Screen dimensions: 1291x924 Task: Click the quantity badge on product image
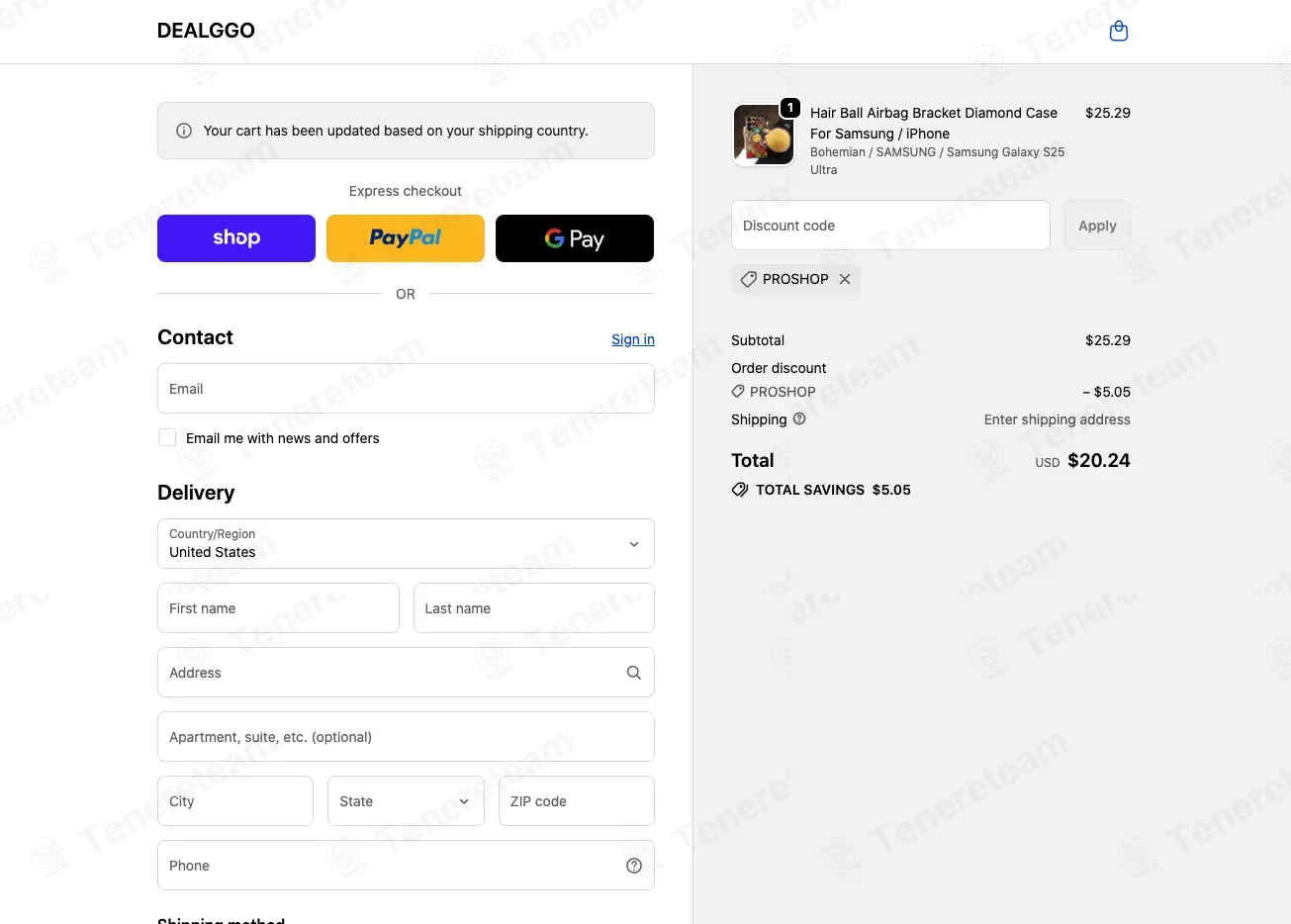(790, 107)
